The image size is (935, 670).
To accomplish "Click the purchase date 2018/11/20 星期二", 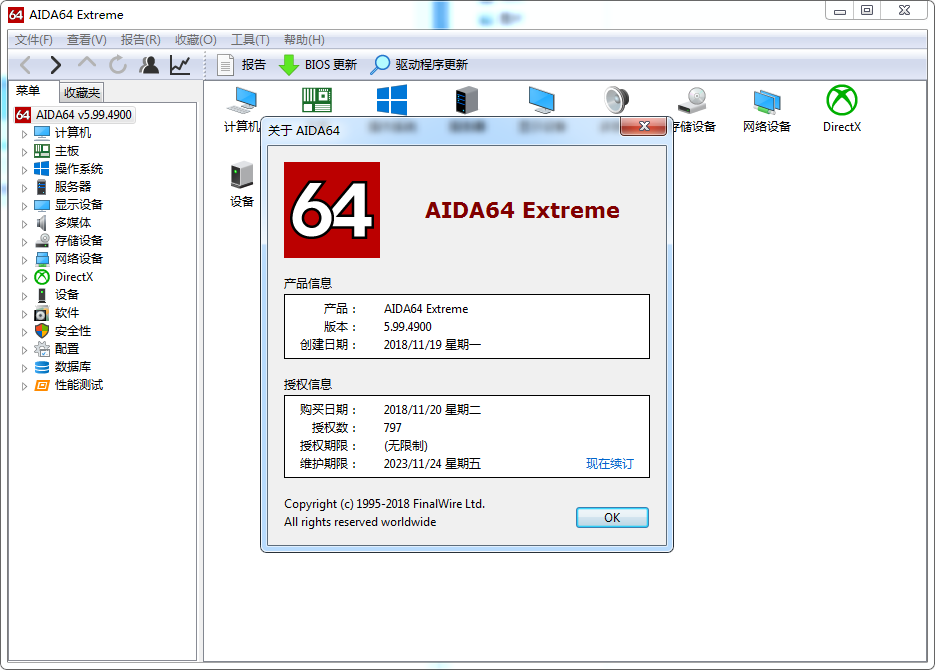I will (432, 410).
